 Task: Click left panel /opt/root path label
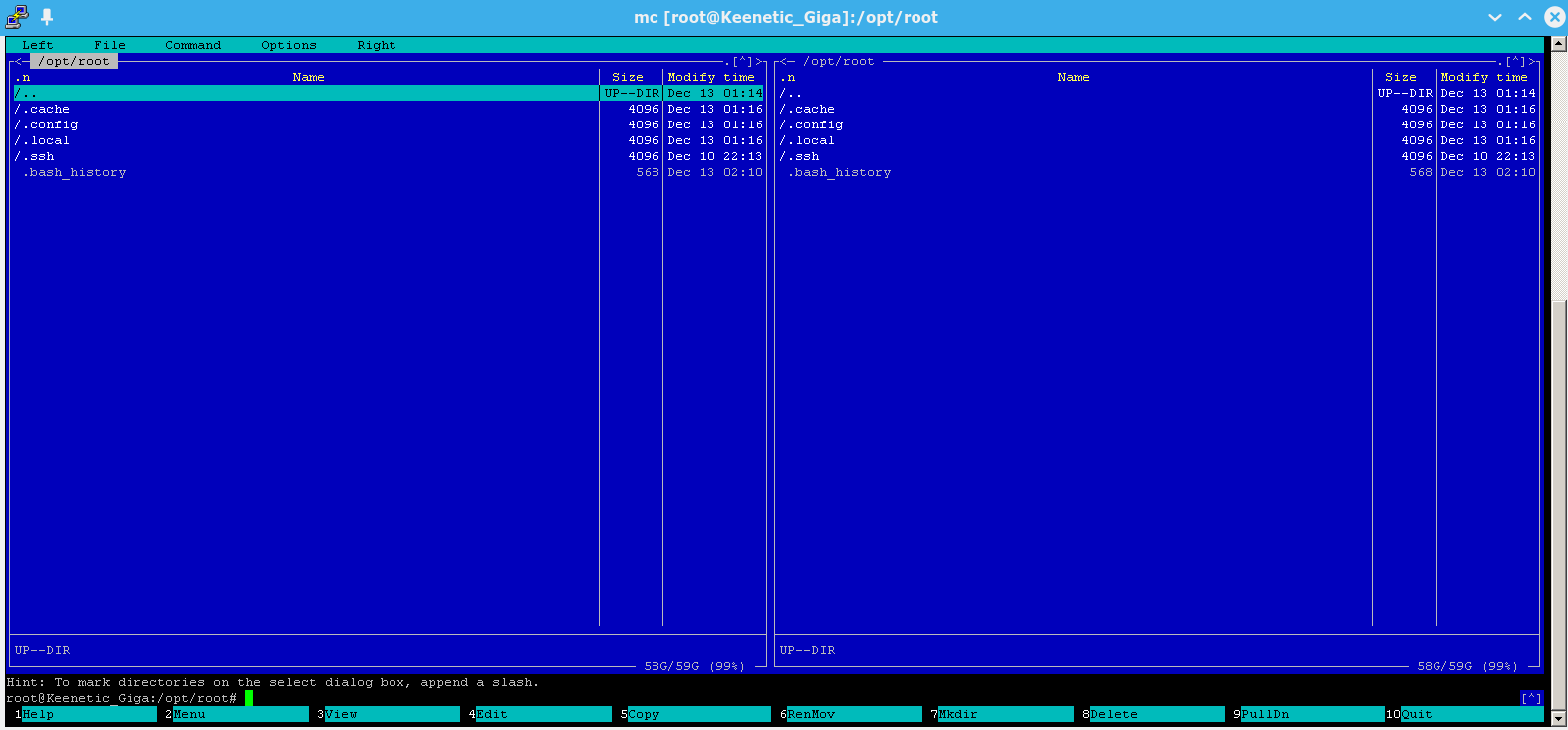[x=74, y=61]
